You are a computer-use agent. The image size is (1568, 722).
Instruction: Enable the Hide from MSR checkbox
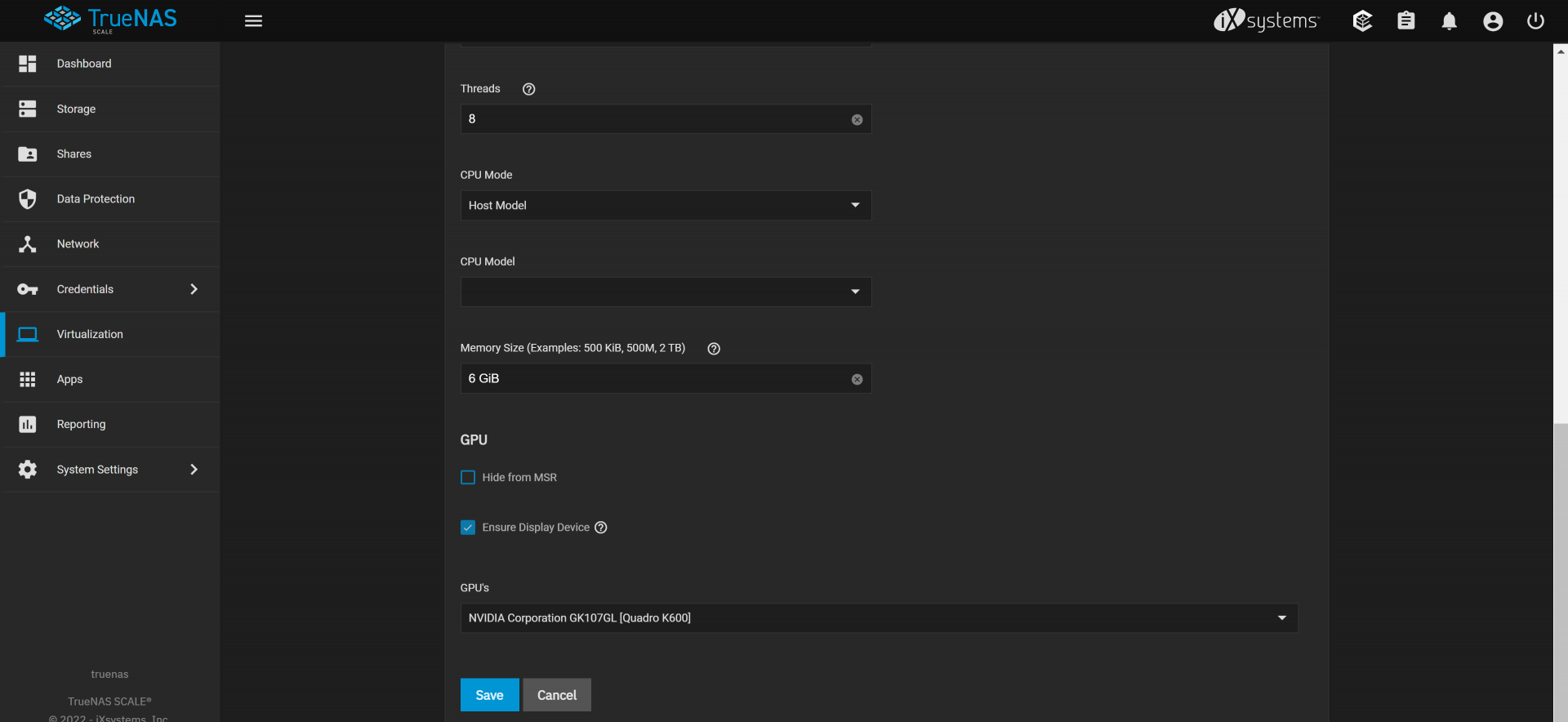pyautogui.click(x=468, y=478)
